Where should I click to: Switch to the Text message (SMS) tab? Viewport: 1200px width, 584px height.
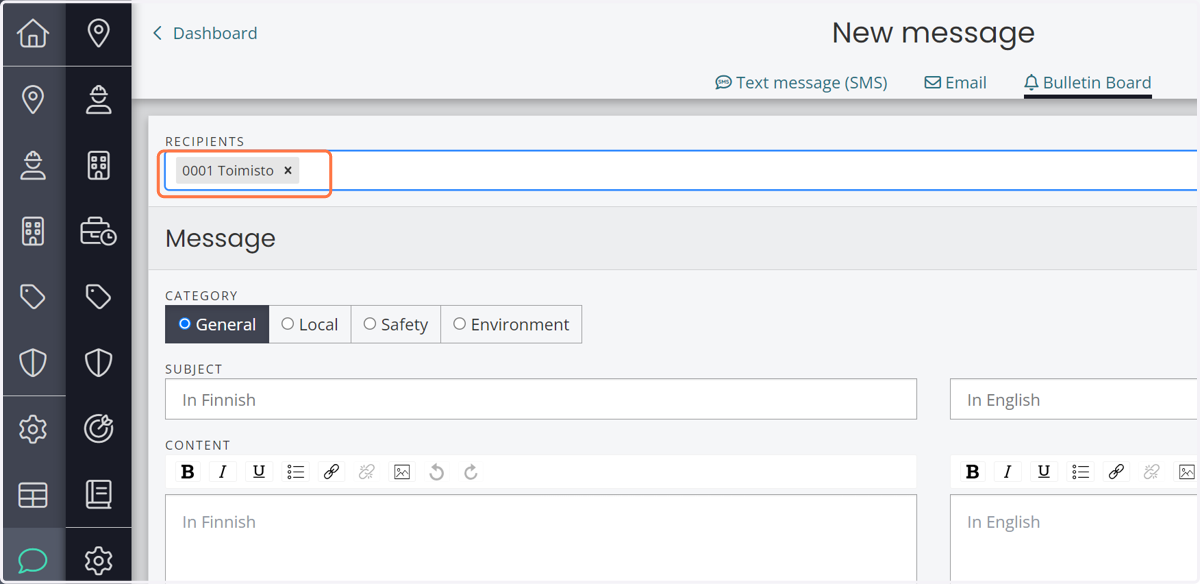pyautogui.click(x=801, y=82)
